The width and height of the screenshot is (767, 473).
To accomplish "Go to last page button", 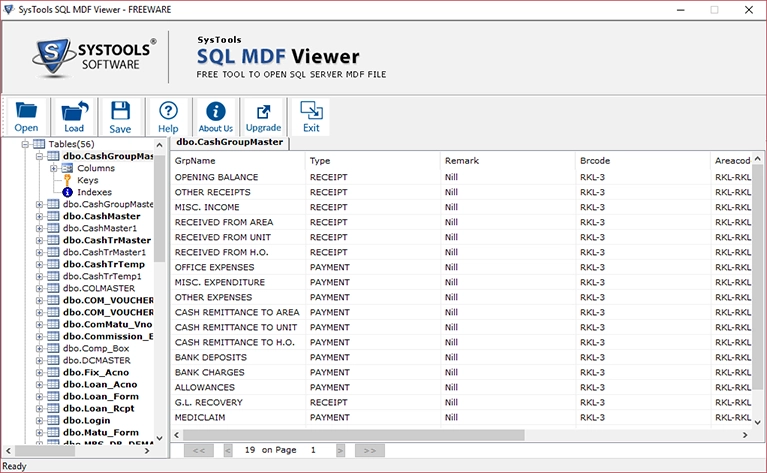I will point(370,450).
